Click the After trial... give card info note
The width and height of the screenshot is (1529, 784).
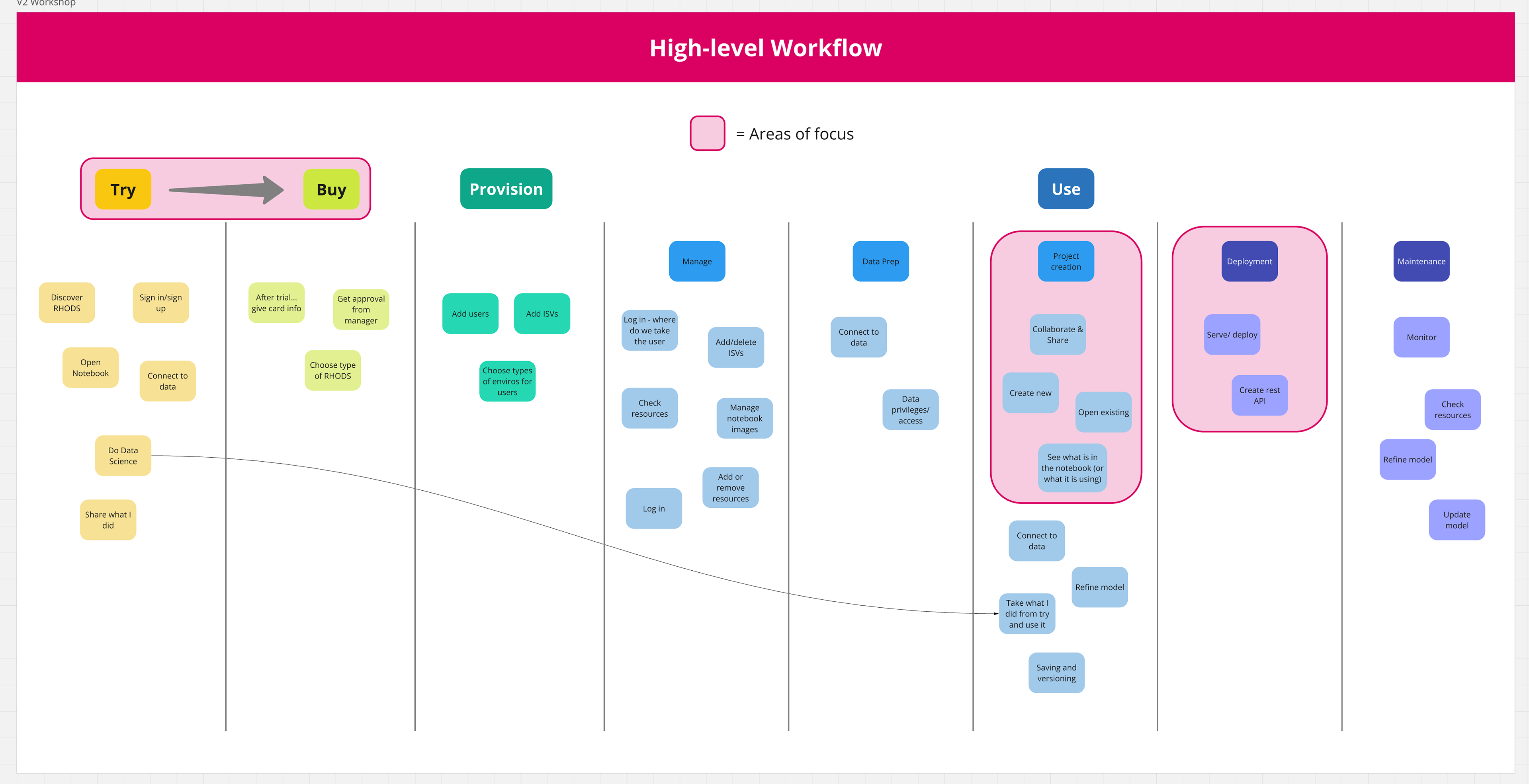277,302
